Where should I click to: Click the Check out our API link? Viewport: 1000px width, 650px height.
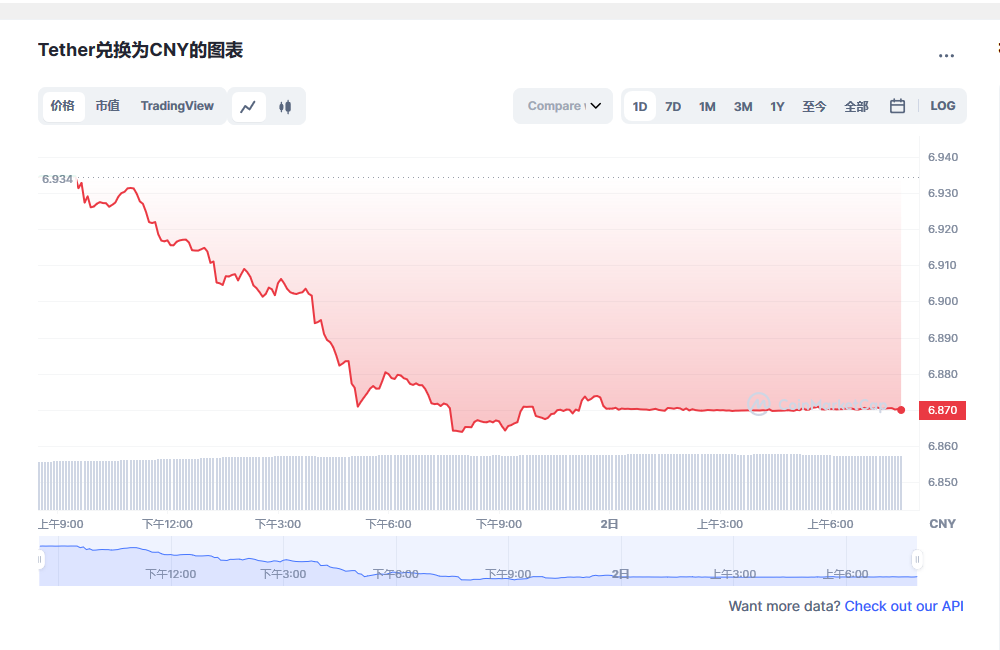tap(904, 606)
